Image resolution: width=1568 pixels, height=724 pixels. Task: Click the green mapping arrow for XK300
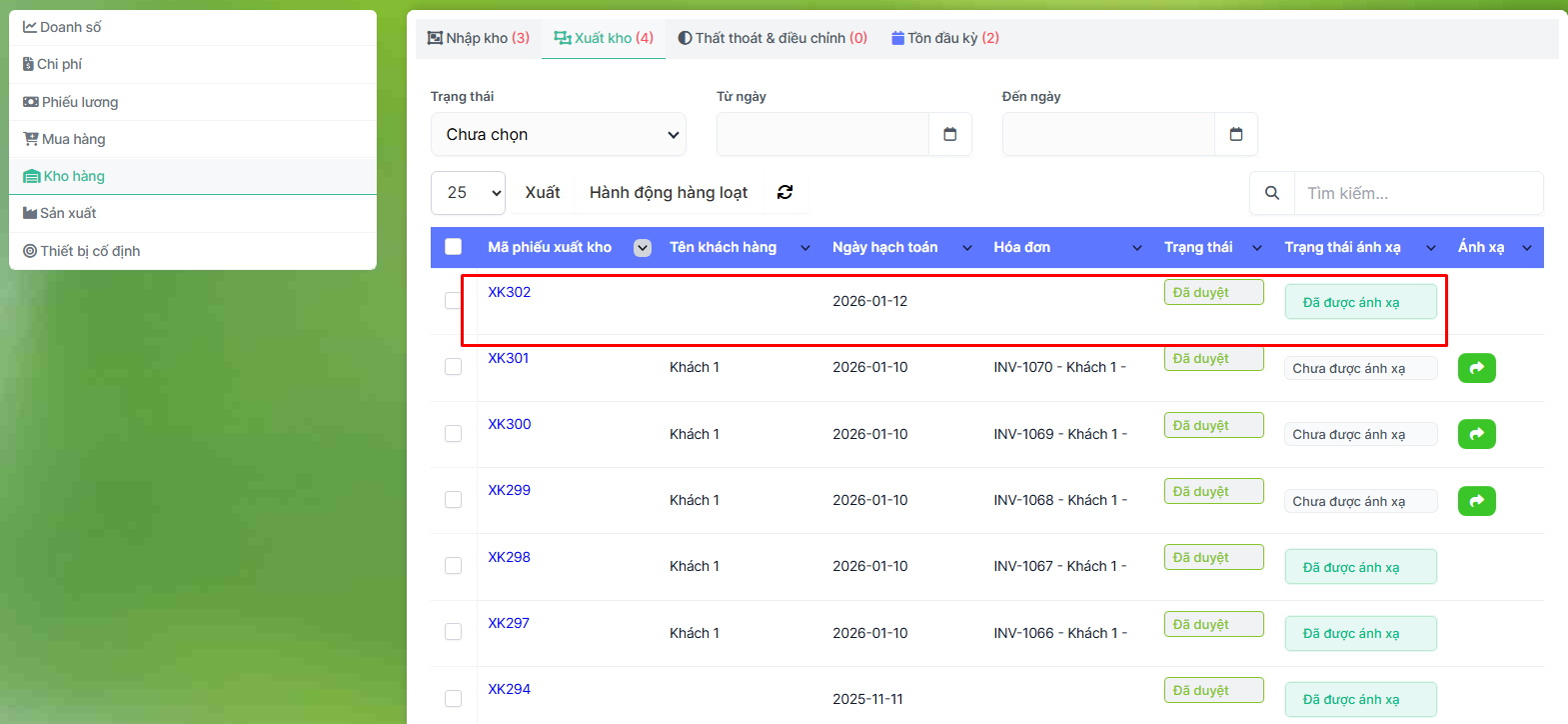1476,434
